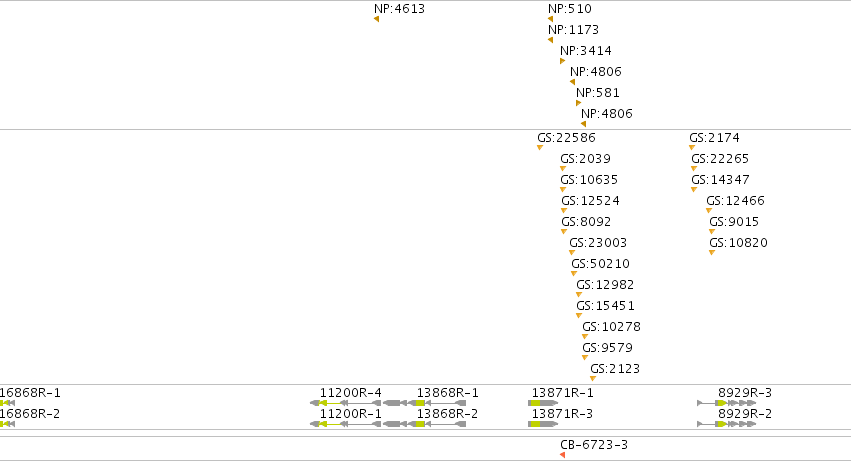Click the 8929R-2 transcript label
851x461 pixels.
(745, 414)
